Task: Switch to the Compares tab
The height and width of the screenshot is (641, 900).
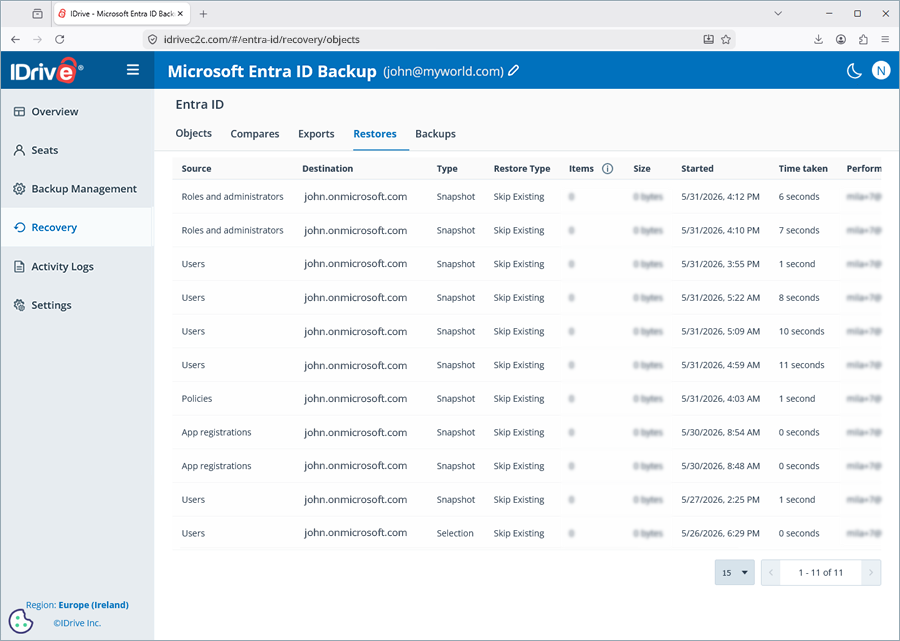Action: pos(255,134)
